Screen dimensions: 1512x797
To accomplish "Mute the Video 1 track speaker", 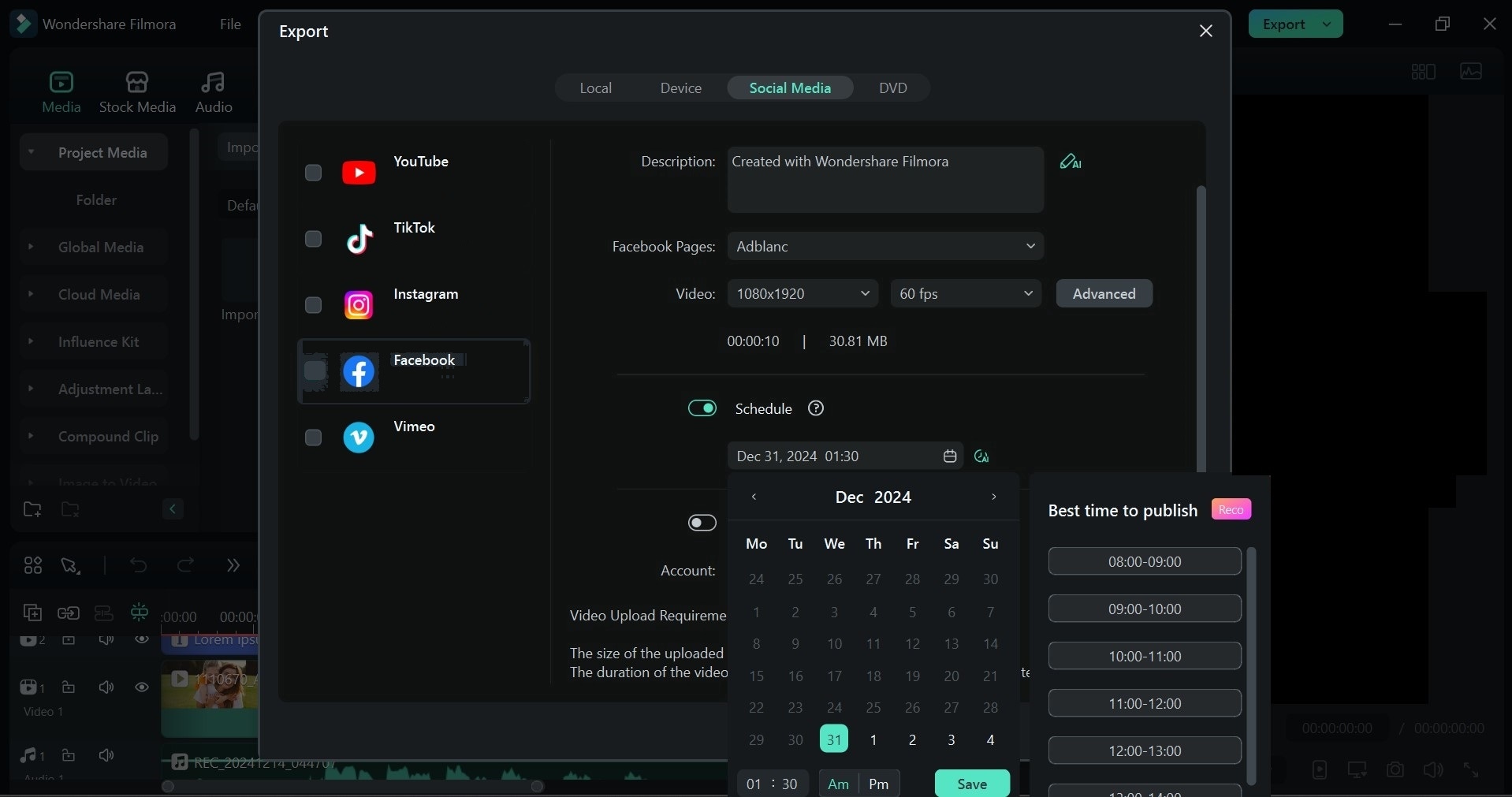I will (x=106, y=687).
